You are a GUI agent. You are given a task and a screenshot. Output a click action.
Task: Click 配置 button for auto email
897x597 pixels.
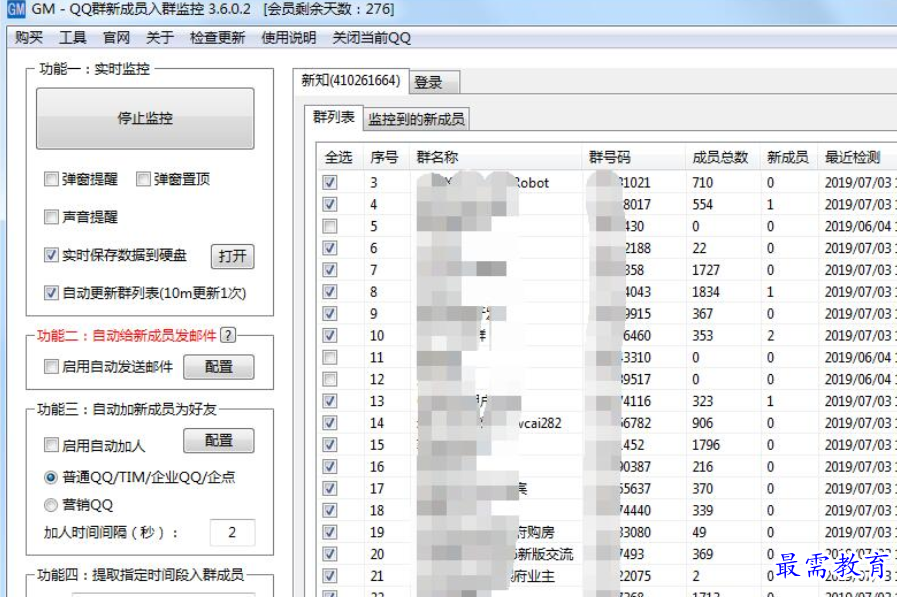coord(219,367)
